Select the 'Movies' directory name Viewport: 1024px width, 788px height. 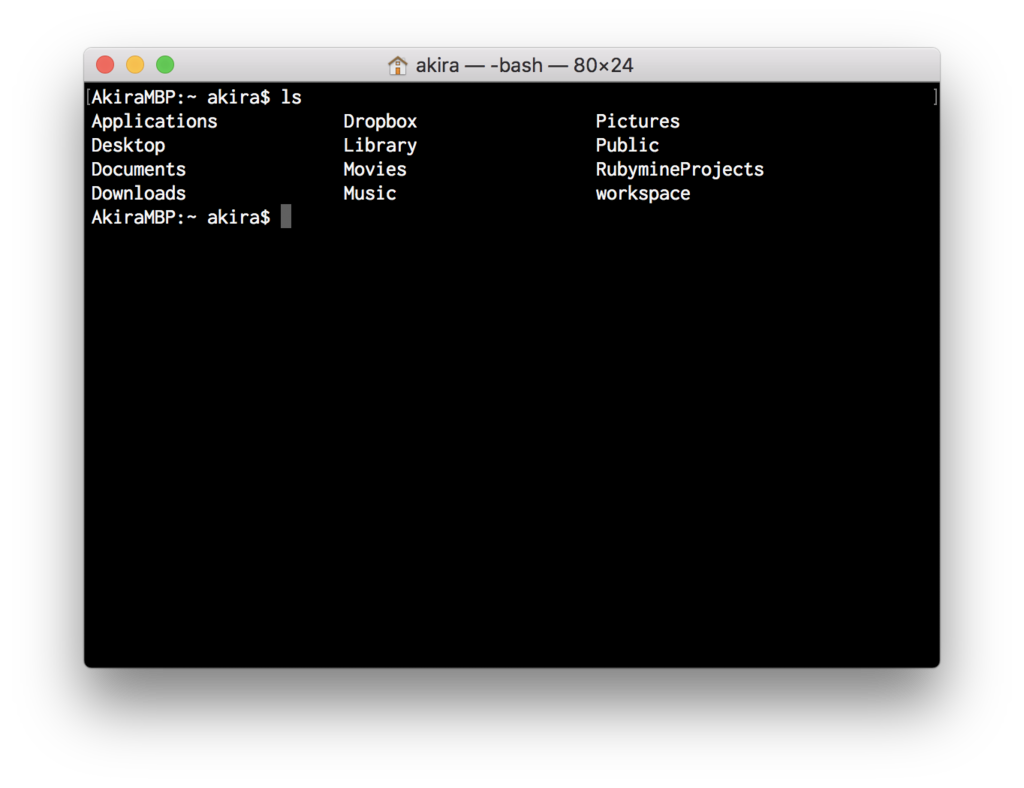[375, 169]
